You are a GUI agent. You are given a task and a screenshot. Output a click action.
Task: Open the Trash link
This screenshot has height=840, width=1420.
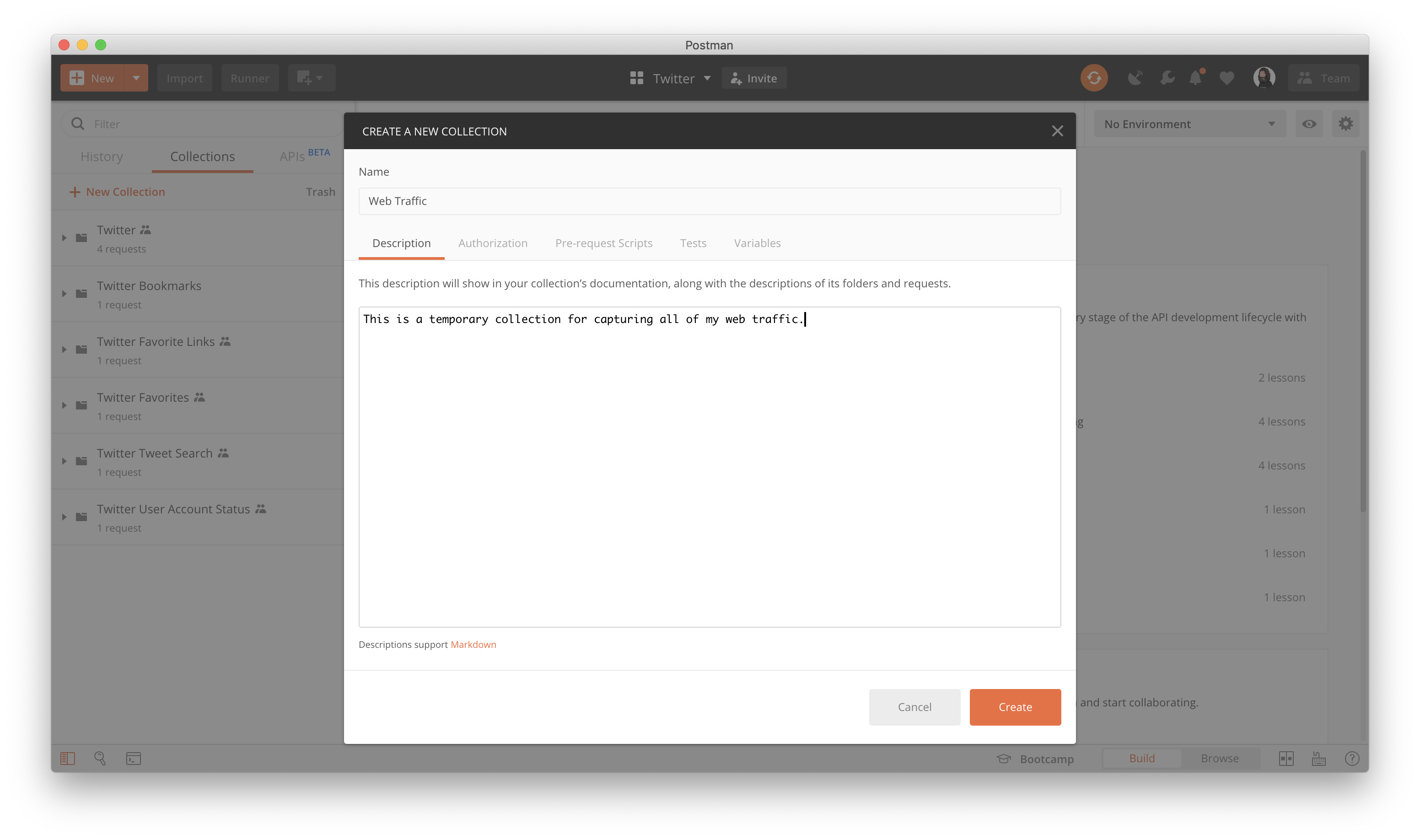[x=320, y=192]
